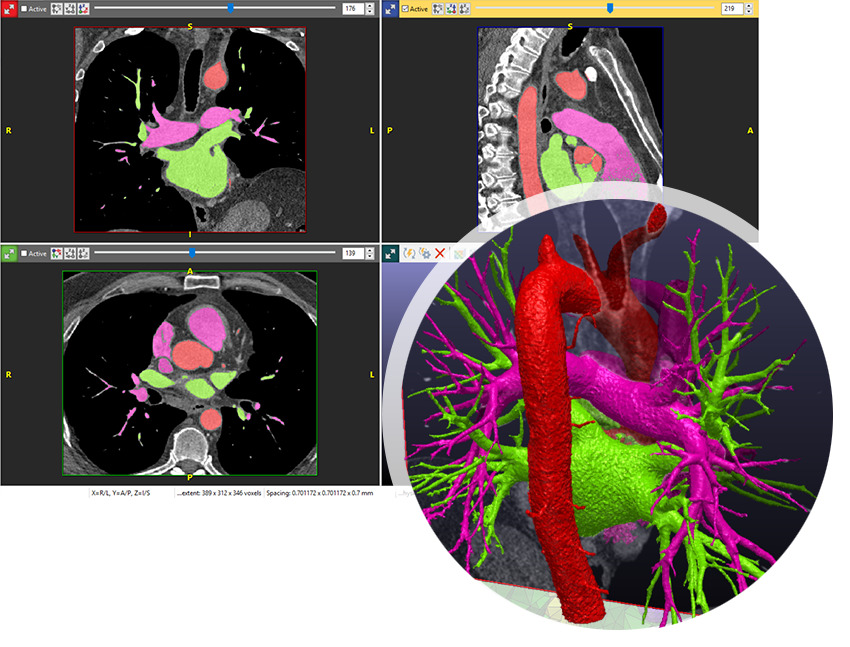Click the slice slider handle in green panel
This screenshot has height=647, width=850.
pyautogui.click(x=192, y=253)
